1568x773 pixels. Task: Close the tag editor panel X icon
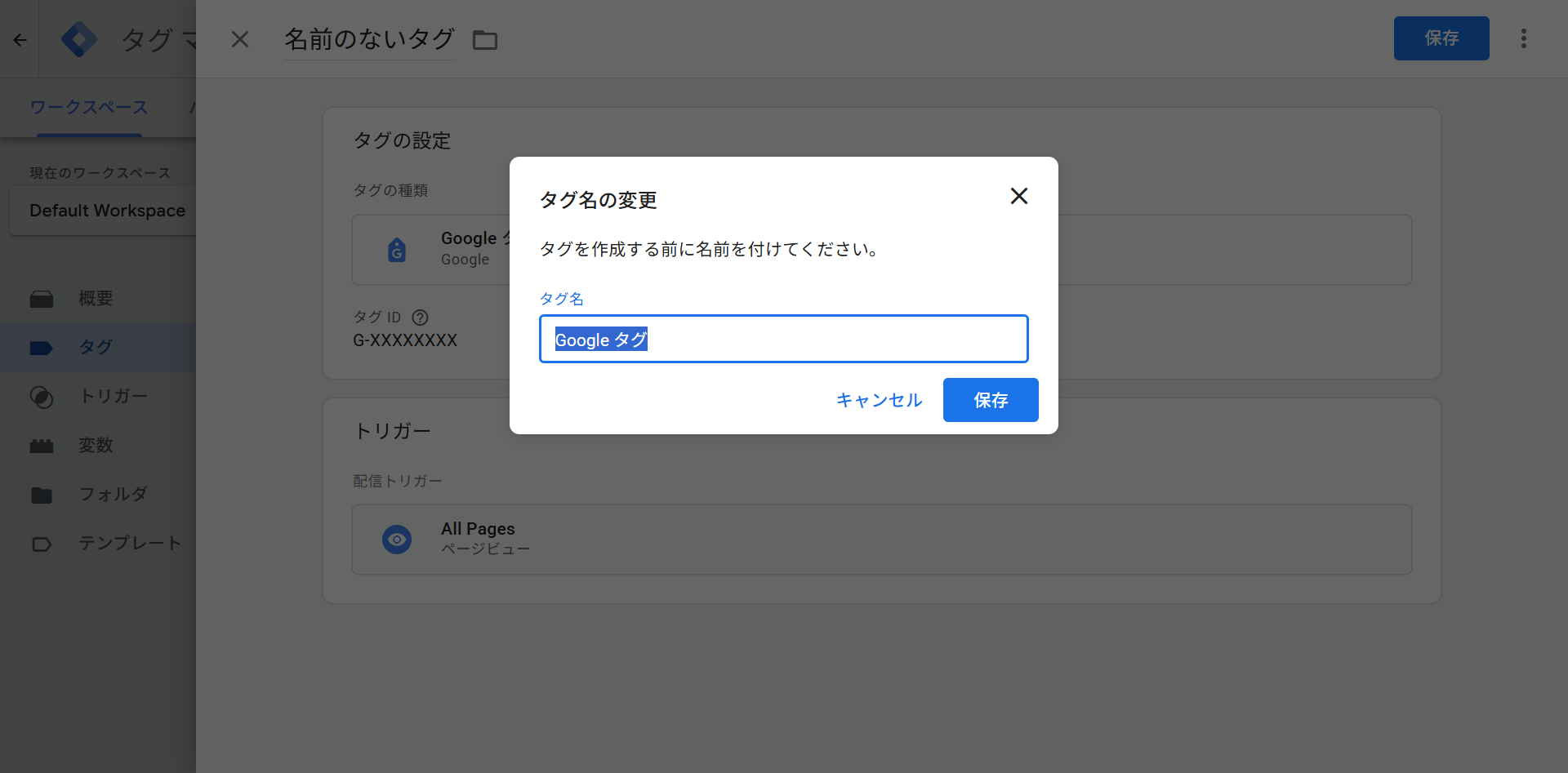click(239, 39)
